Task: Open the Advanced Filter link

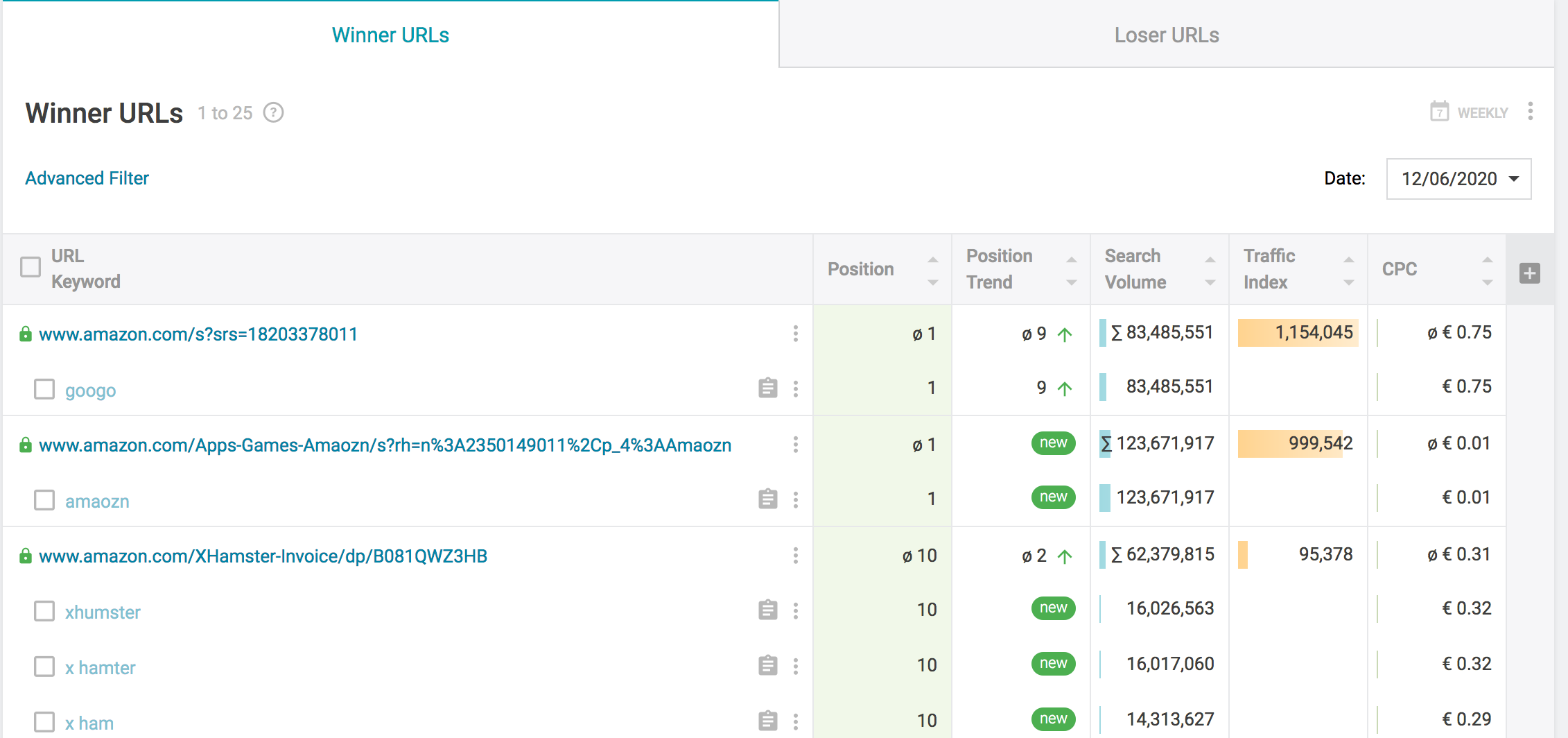Action: point(87,178)
